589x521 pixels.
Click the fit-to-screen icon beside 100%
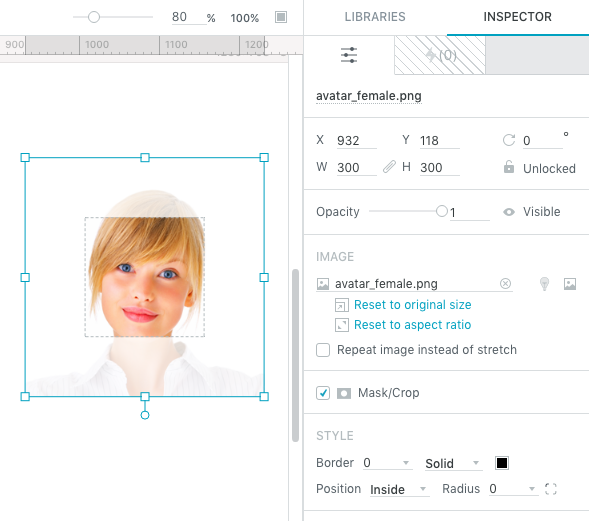[281, 17]
